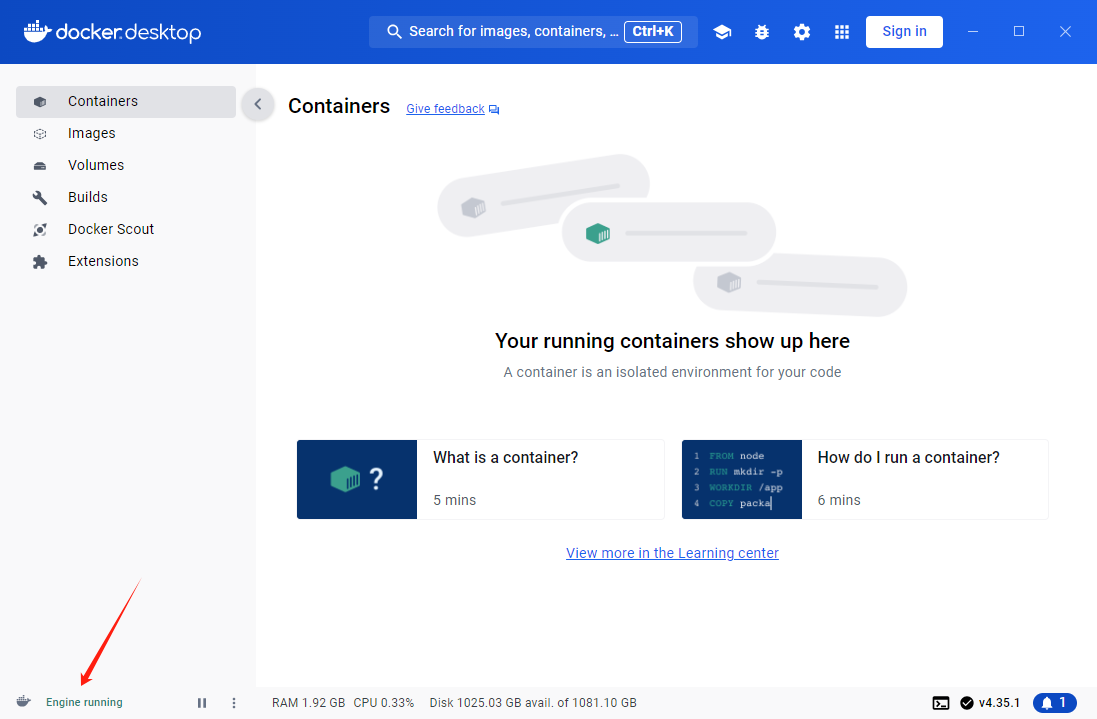Screen dimensions: 1097x719
Task: Open the apps grid icon in header
Action: pyautogui.click(x=842, y=32)
